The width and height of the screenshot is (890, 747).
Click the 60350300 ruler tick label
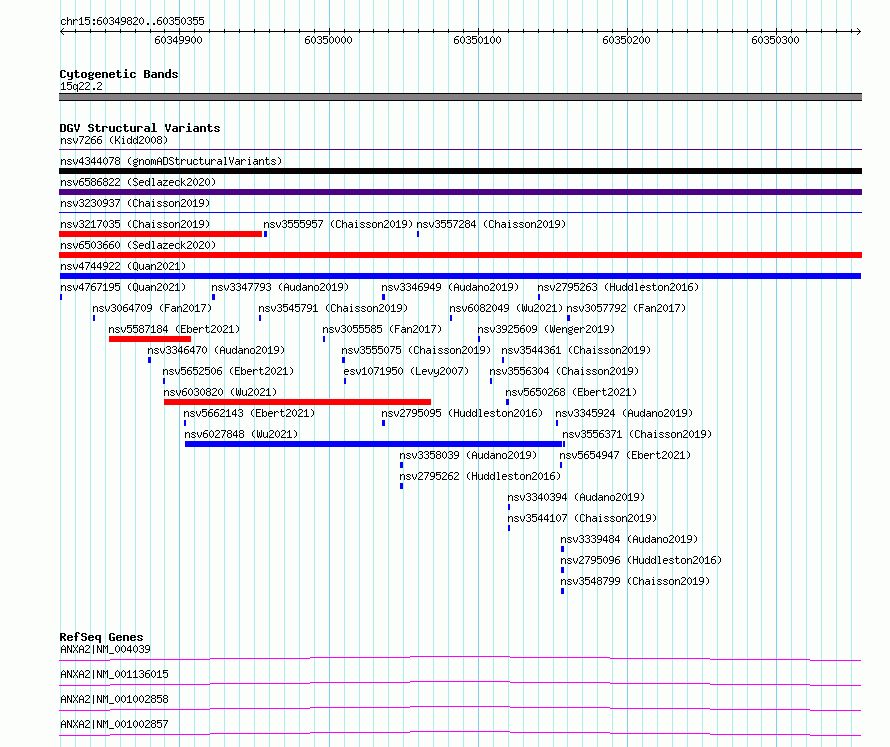click(775, 40)
